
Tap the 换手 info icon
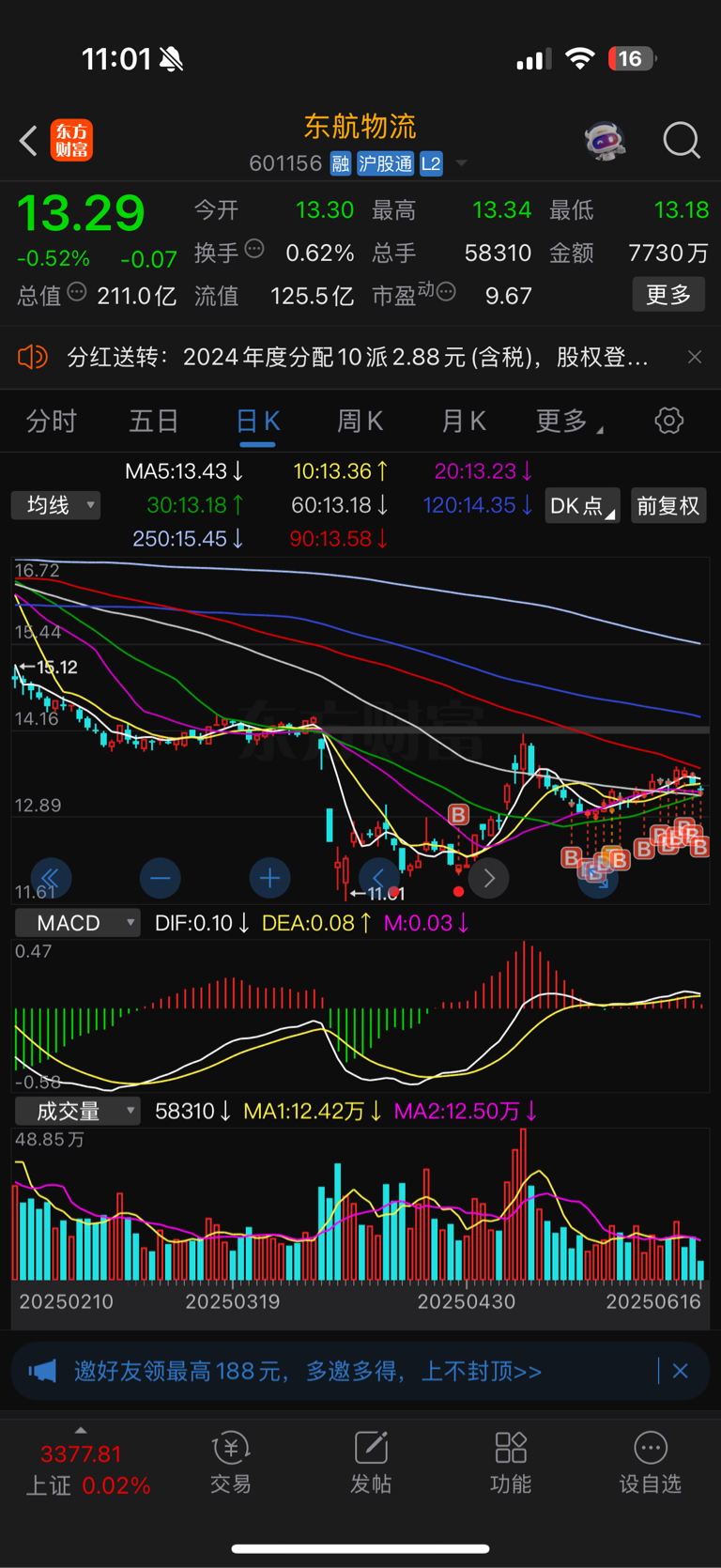tap(254, 250)
